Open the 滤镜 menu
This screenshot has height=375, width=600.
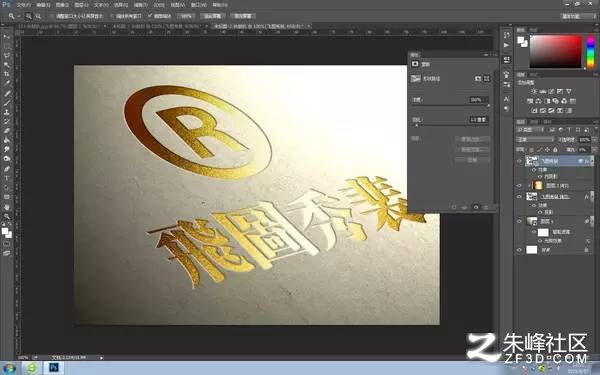(140, 5)
